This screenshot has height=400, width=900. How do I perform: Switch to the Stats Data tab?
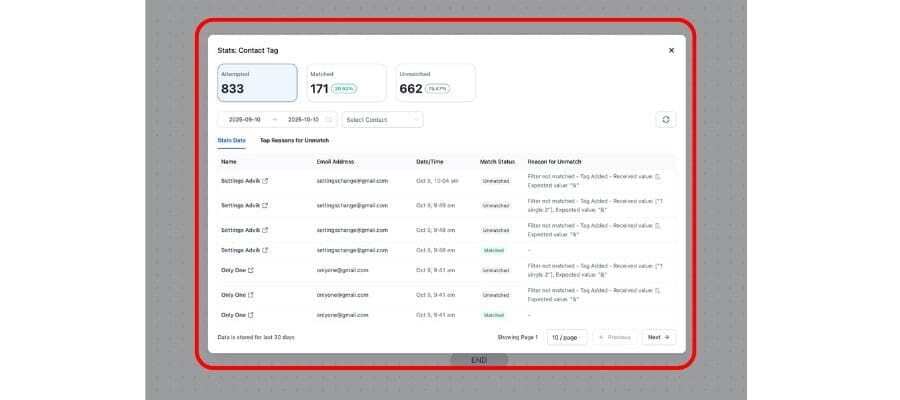pos(231,140)
